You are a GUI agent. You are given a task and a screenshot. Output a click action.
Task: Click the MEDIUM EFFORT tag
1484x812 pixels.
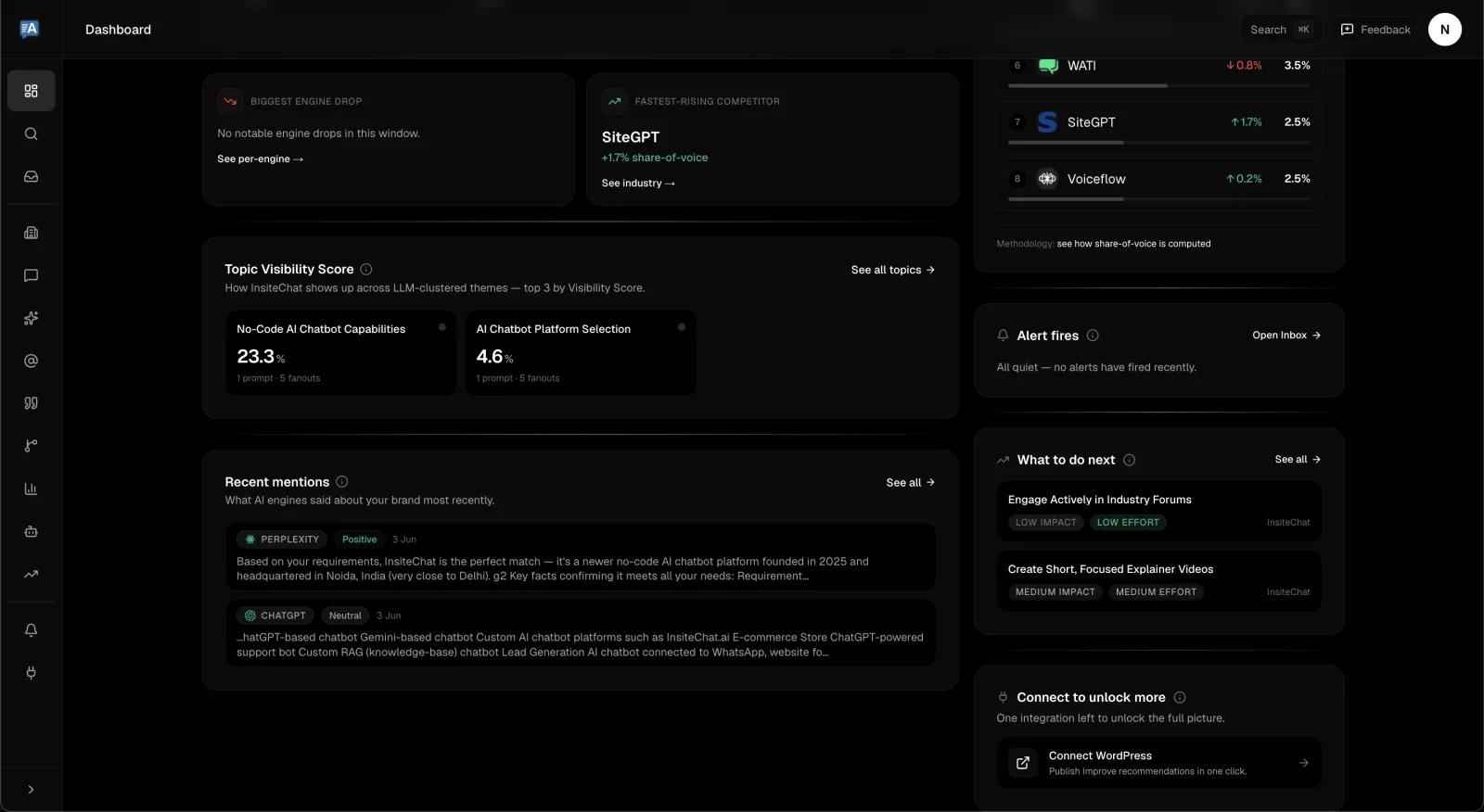tap(1156, 592)
